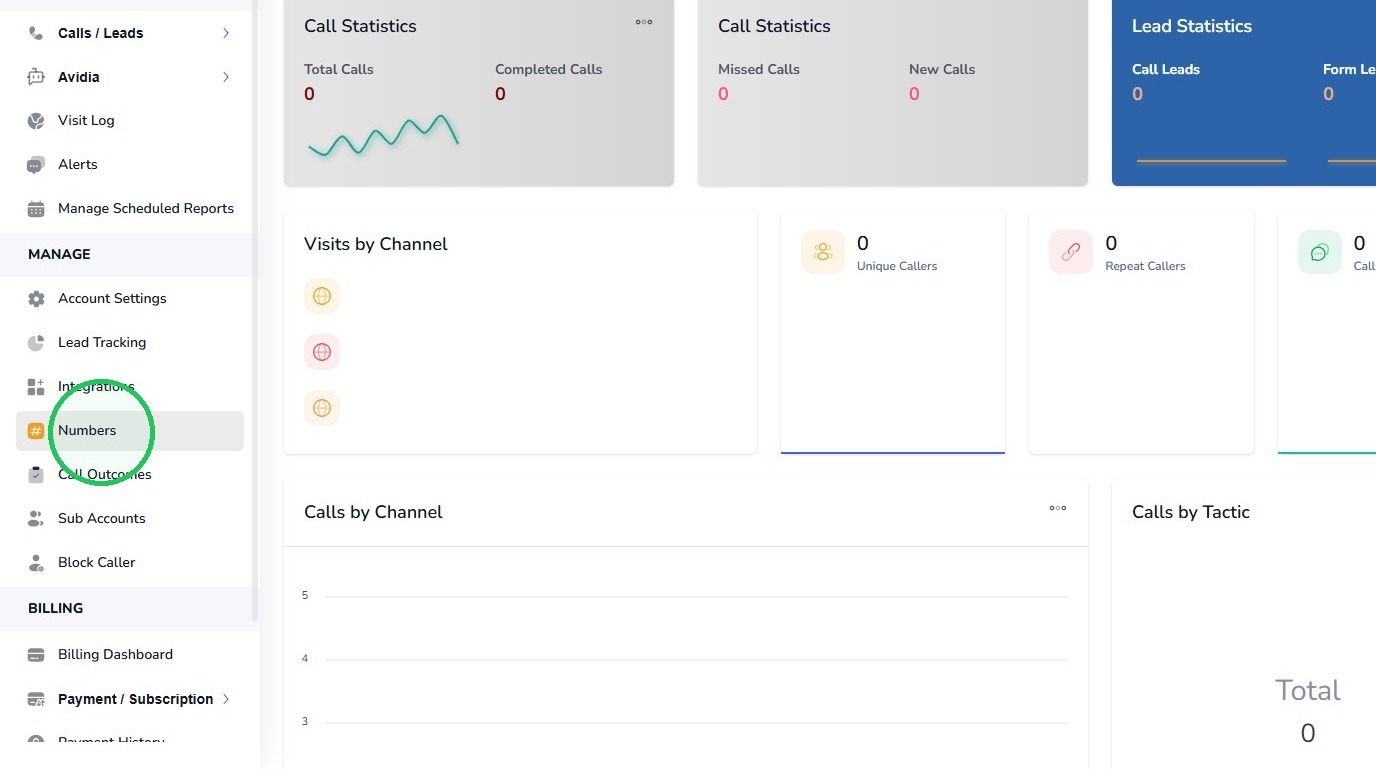Expand the Avidia submenu chevron
The height and width of the screenshot is (769, 1376).
point(226,77)
